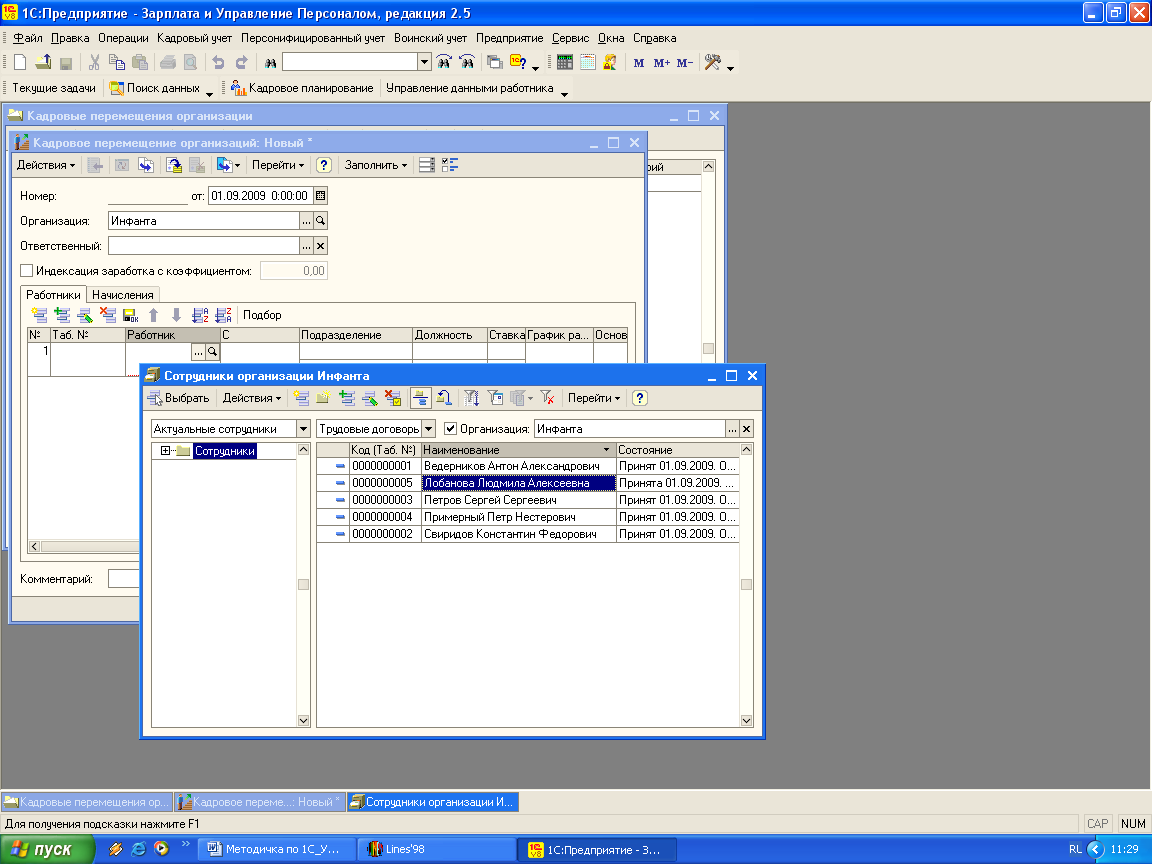Click the New document icon in main toolbar
Screen dimensions: 1152x864
(20, 62)
